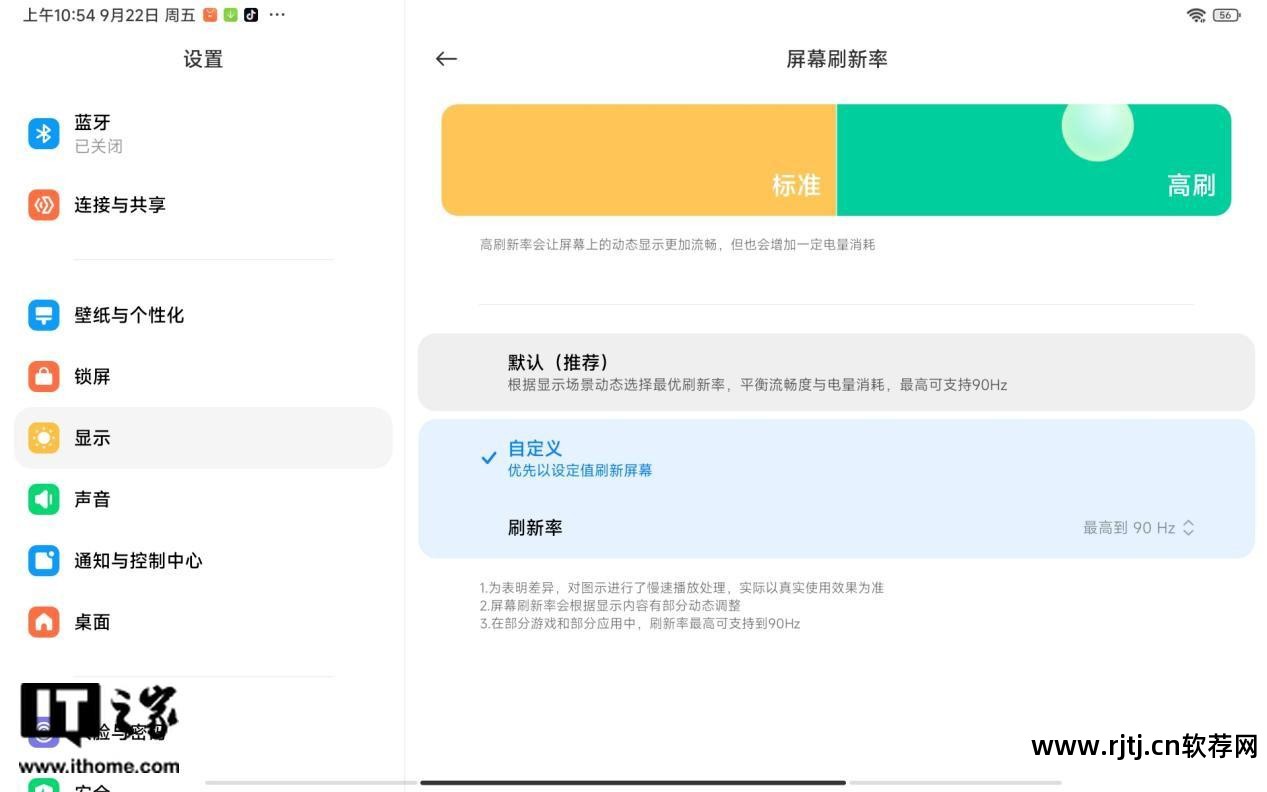Open 设置 title heading area

203,60
